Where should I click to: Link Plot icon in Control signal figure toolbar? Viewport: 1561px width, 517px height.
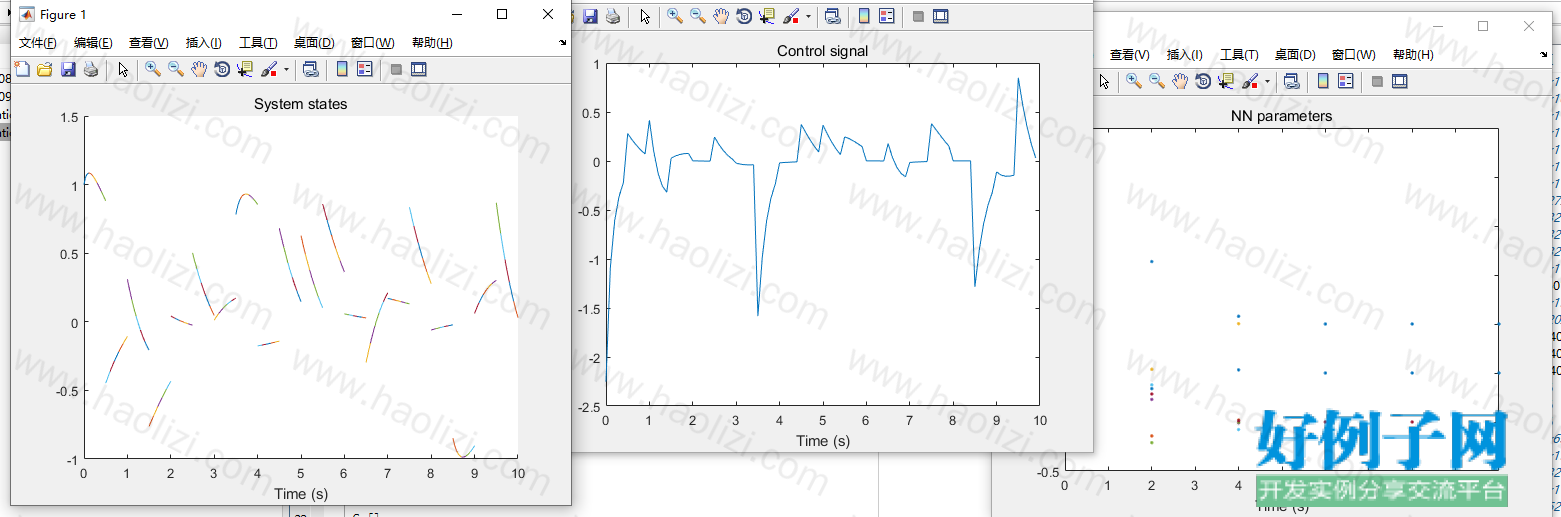pyautogui.click(x=833, y=16)
